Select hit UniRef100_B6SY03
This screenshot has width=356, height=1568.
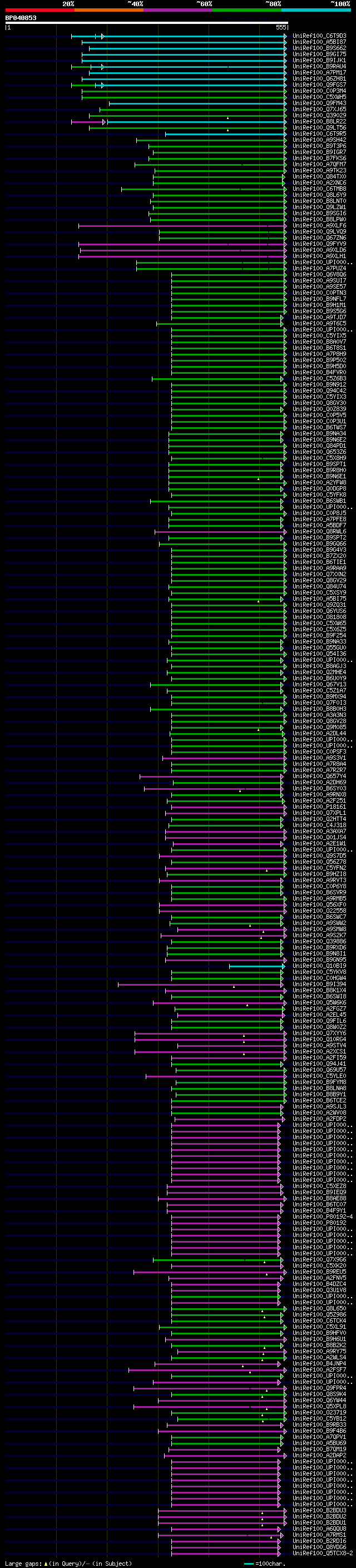(319, 788)
